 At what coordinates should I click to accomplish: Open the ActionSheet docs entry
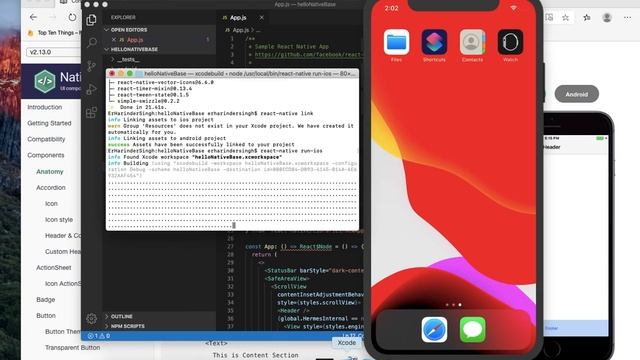pyautogui.click(x=53, y=267)
